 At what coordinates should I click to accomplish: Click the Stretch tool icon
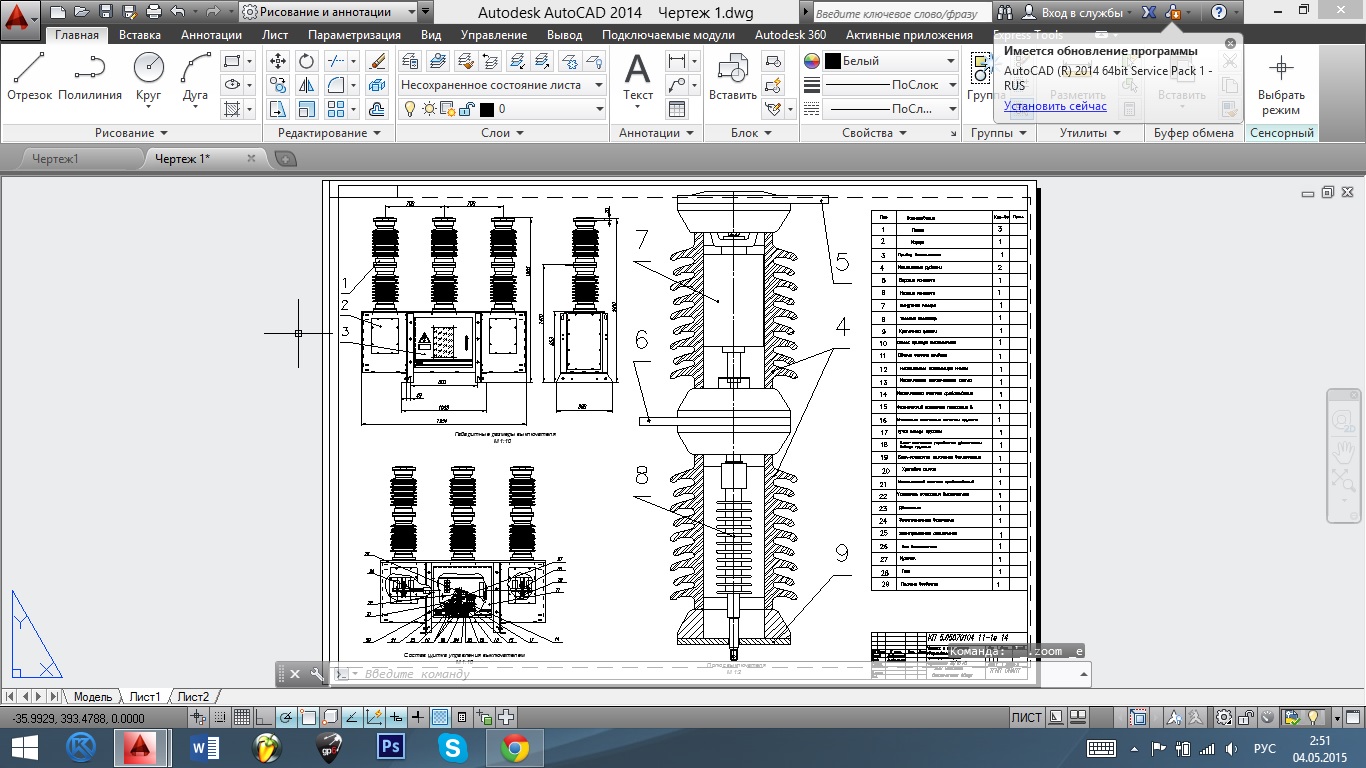pos(278,109)
